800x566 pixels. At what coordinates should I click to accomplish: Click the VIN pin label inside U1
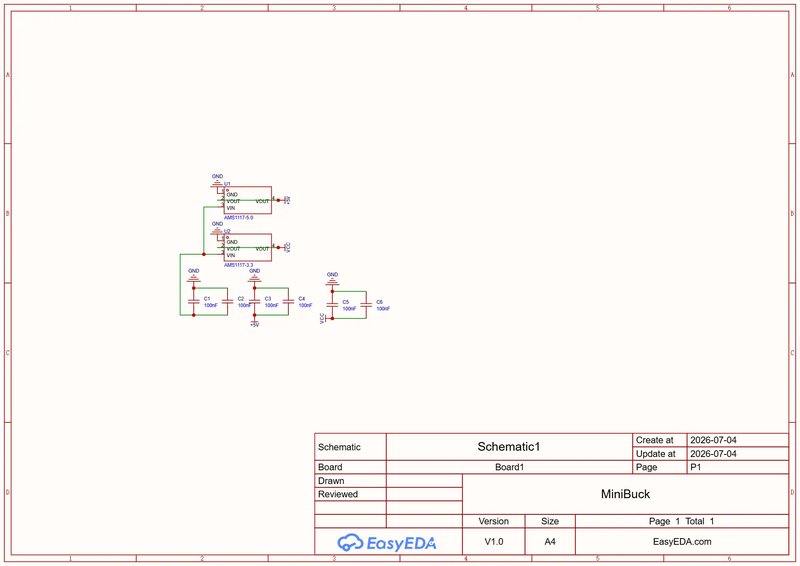pos(231,208)
